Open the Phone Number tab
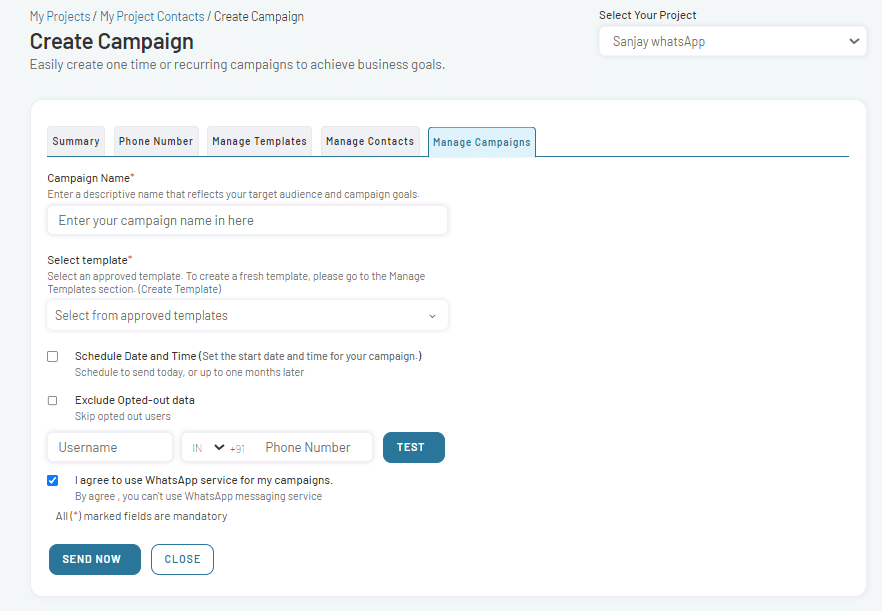Viewport: 882px width, 611px height. point(156,141)
